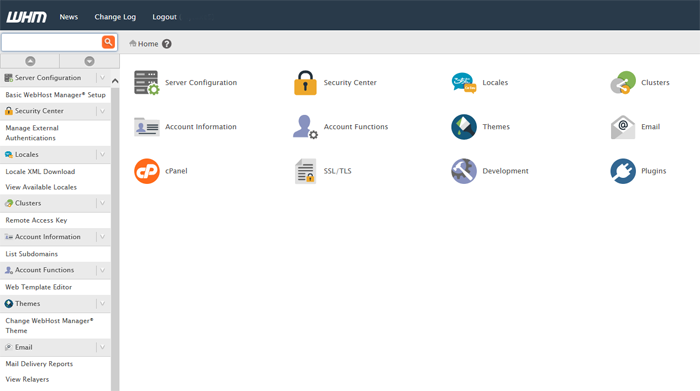The height and width of the screenshot is (391, 700).
Task: Click the sidebar Locales section icon
Action: point(8,154)
